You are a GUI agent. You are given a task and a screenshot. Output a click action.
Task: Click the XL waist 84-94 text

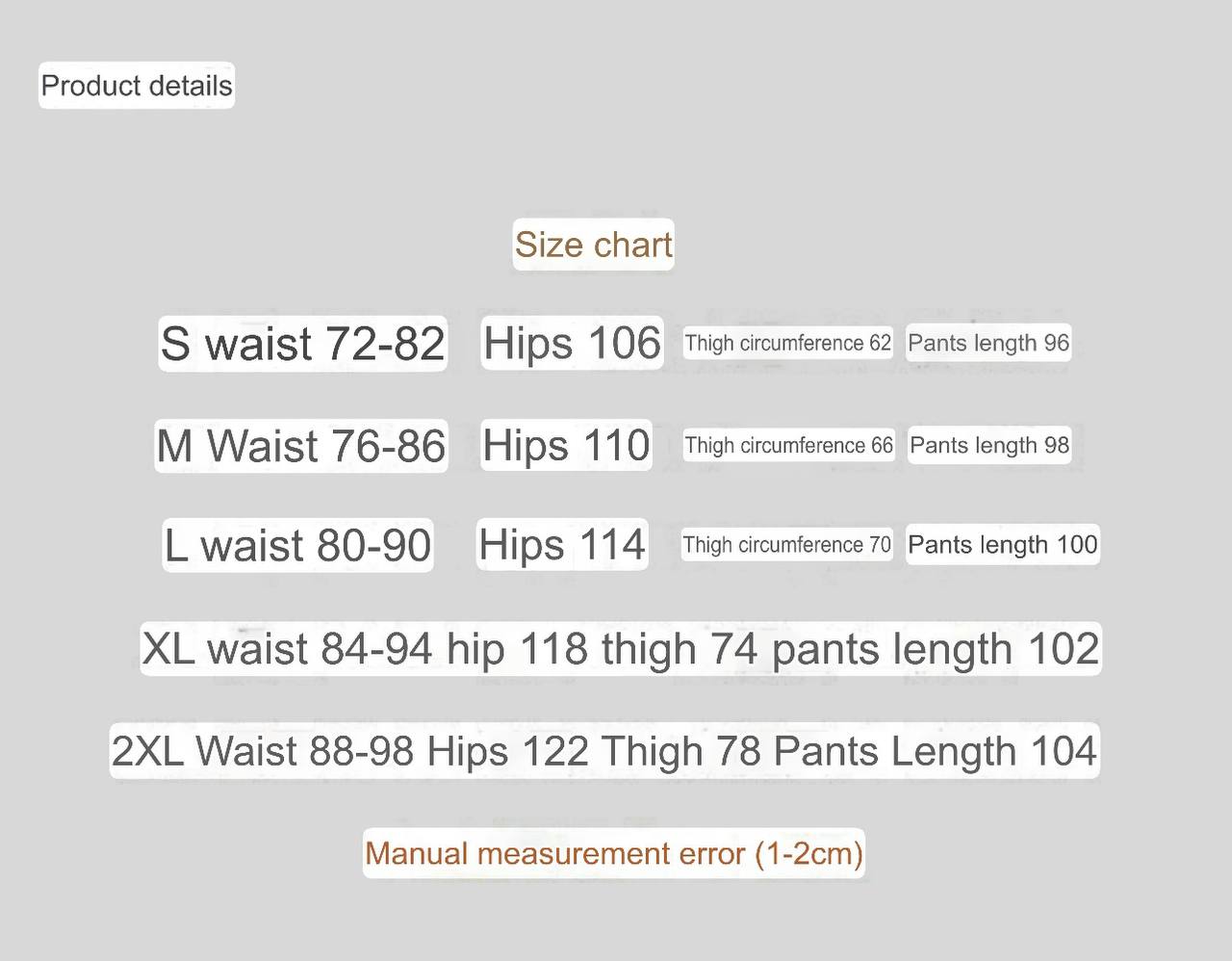pyautogui.click(x=287, y=649)
